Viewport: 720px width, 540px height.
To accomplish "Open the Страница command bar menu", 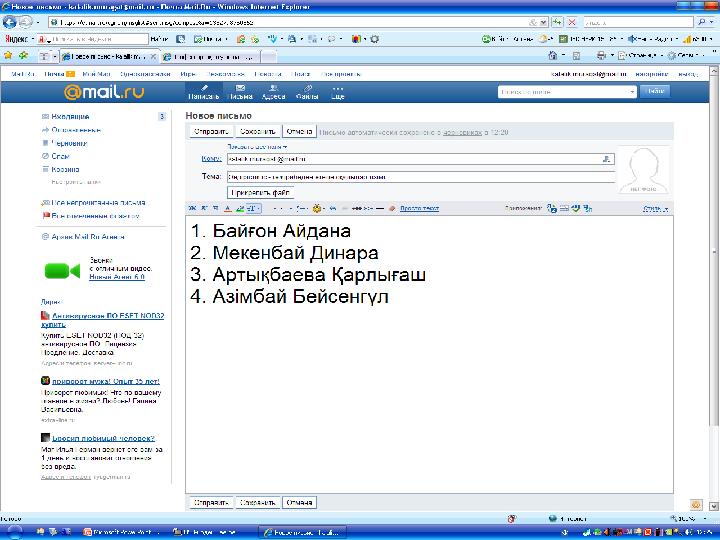I will [x=641, y=56].
